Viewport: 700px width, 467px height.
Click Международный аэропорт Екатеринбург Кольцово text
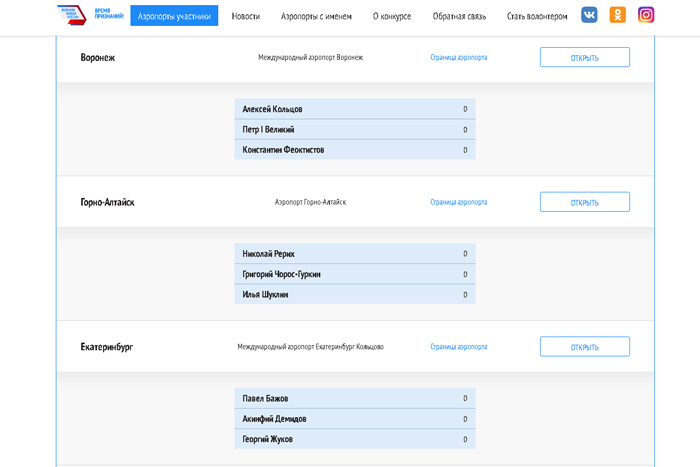pyautogui.click(x=311, y=347)
